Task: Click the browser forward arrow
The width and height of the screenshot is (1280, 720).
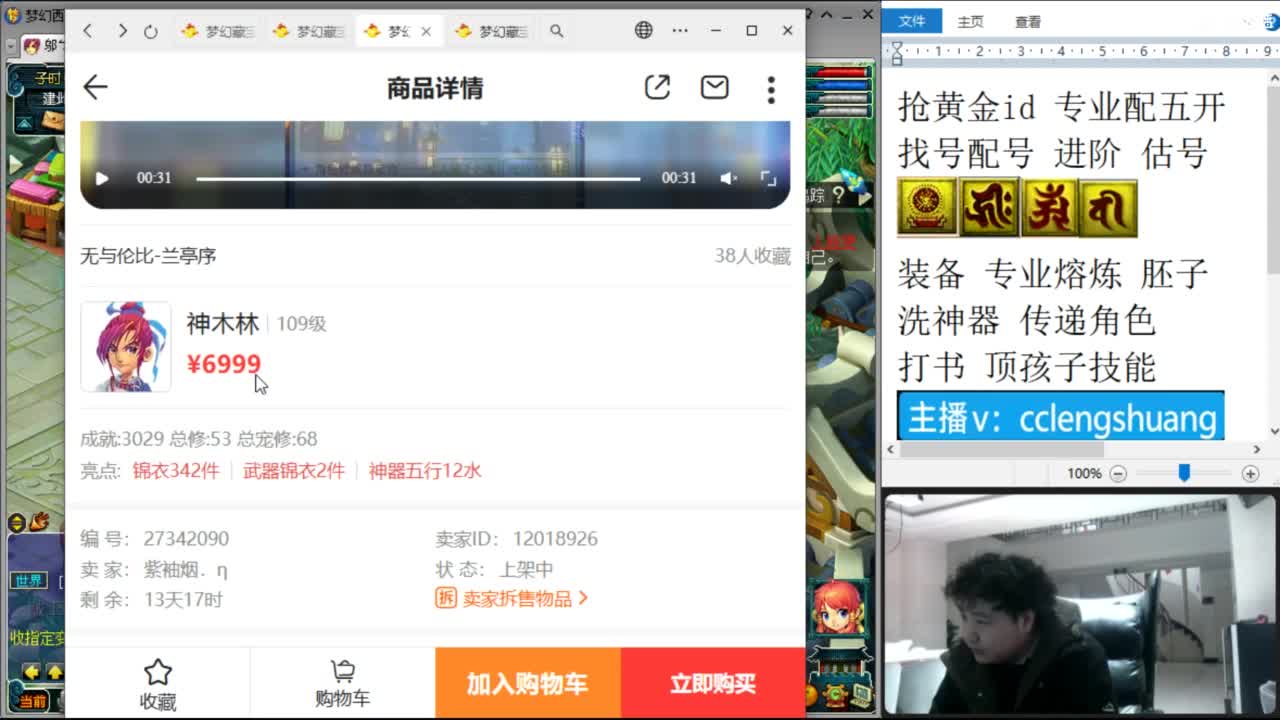Action: [122, 31]
